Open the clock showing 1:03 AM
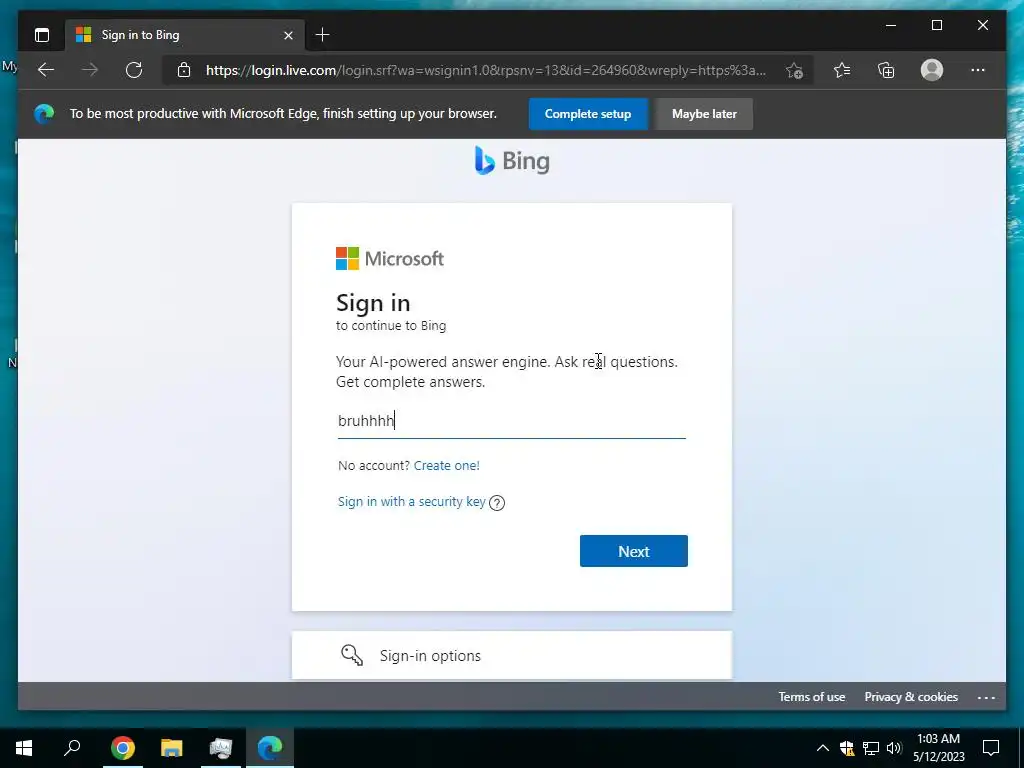This screenshot has height=768, width=1024. (x=938, y=748)
